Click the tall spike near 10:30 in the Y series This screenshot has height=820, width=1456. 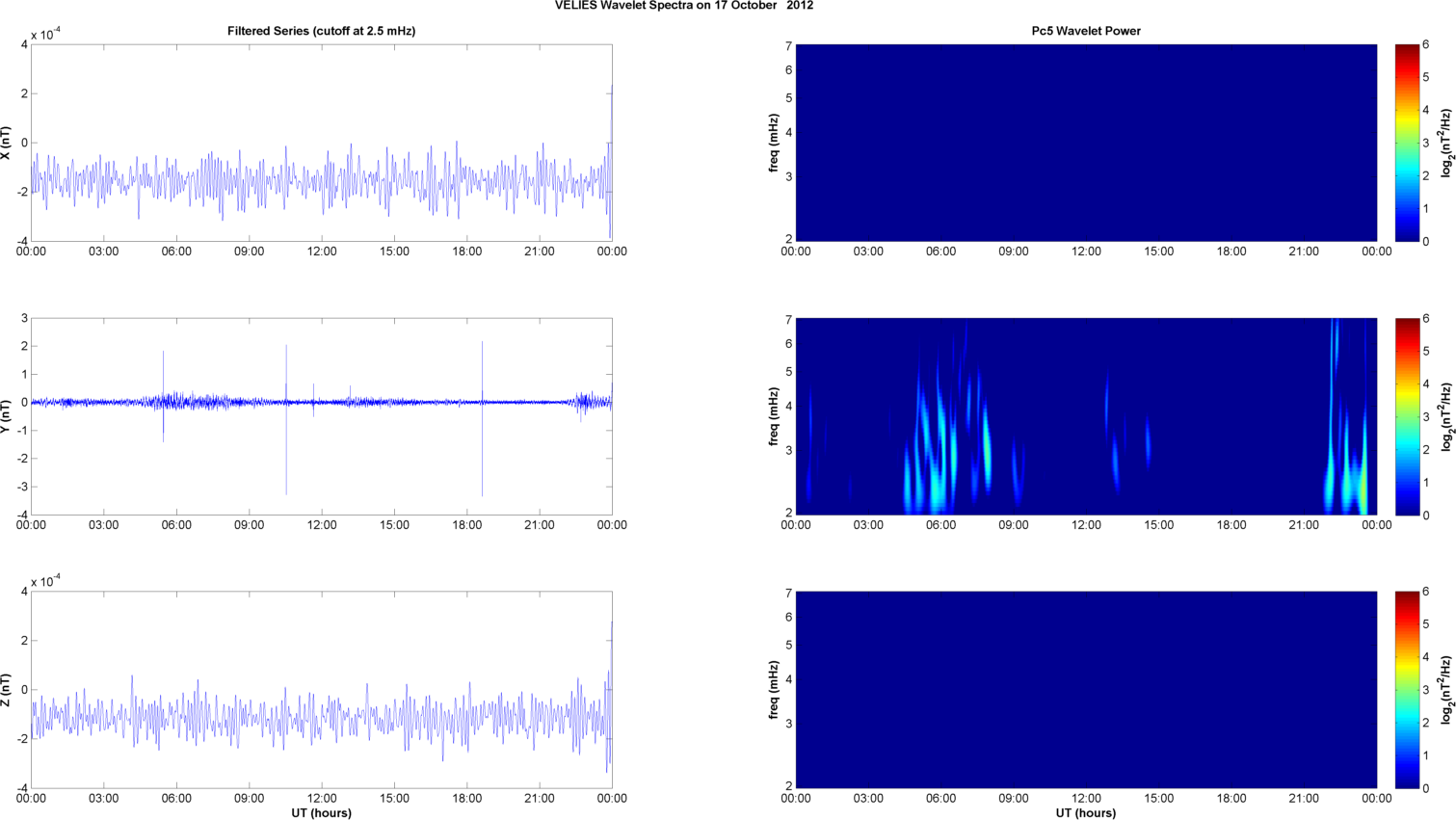coord(286,419)
